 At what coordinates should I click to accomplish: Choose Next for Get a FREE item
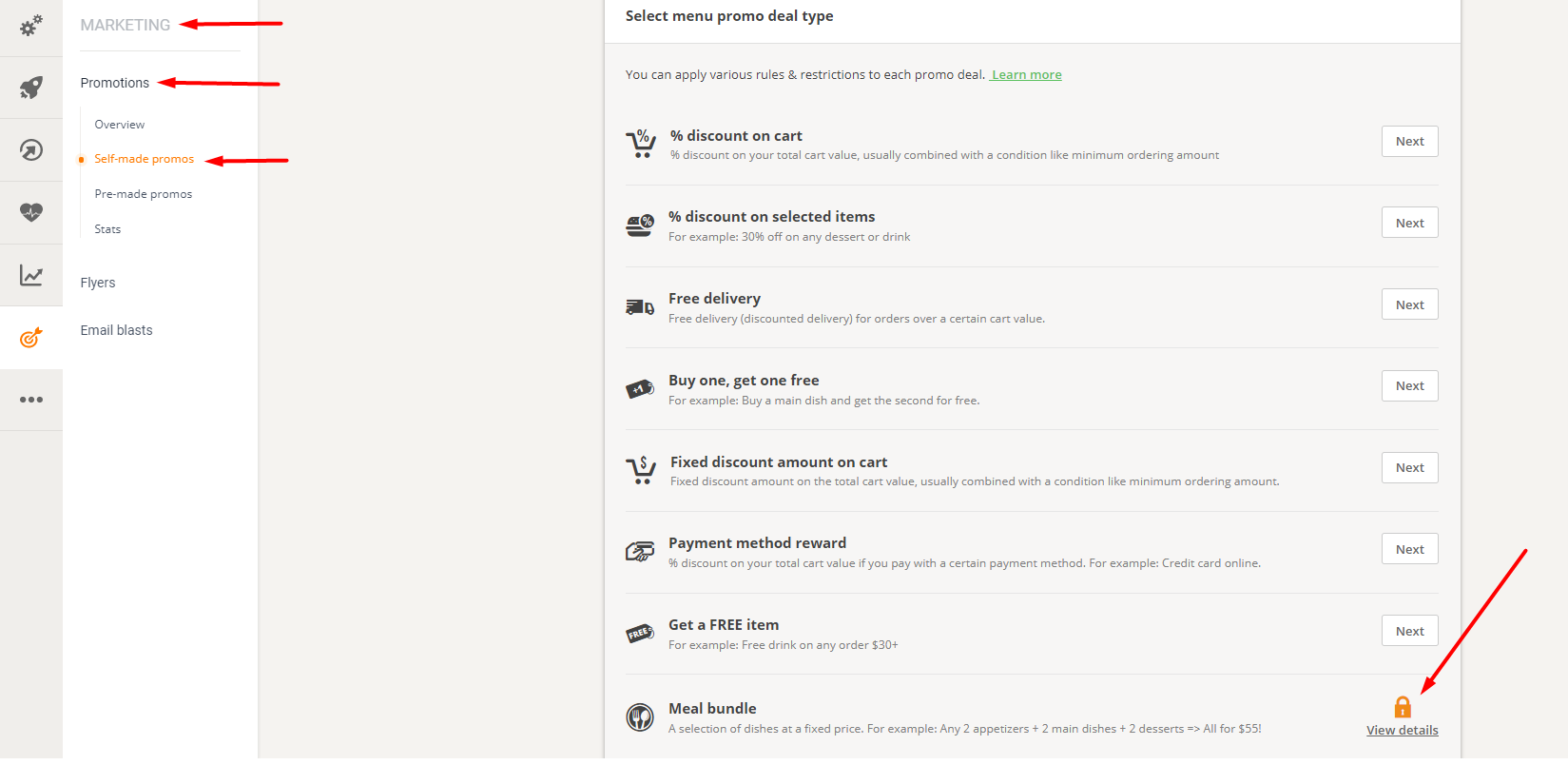(1410, 631)
